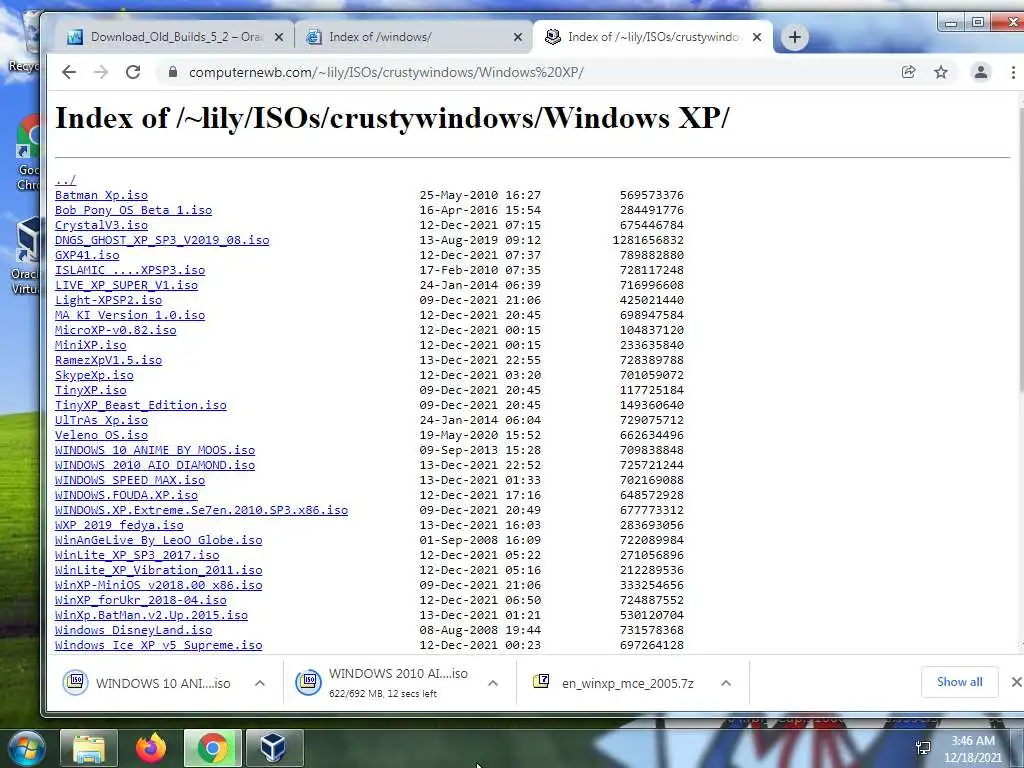Select the Index of /~lily/ISOs/crustywindows tab
The height and width of the screenshot is (768, 1024).
653,37
